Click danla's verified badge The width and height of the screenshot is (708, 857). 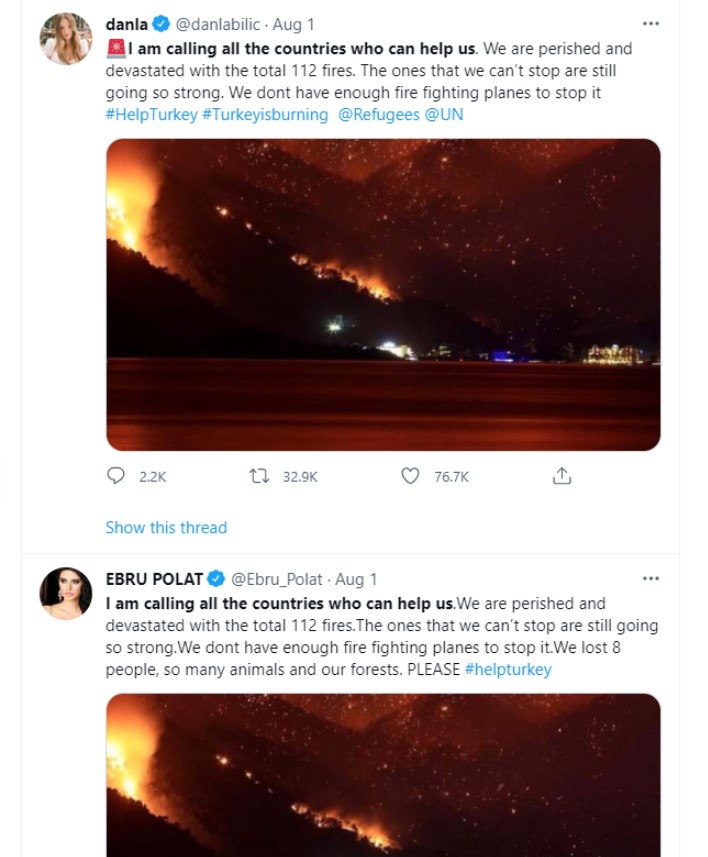click(159, 24)
